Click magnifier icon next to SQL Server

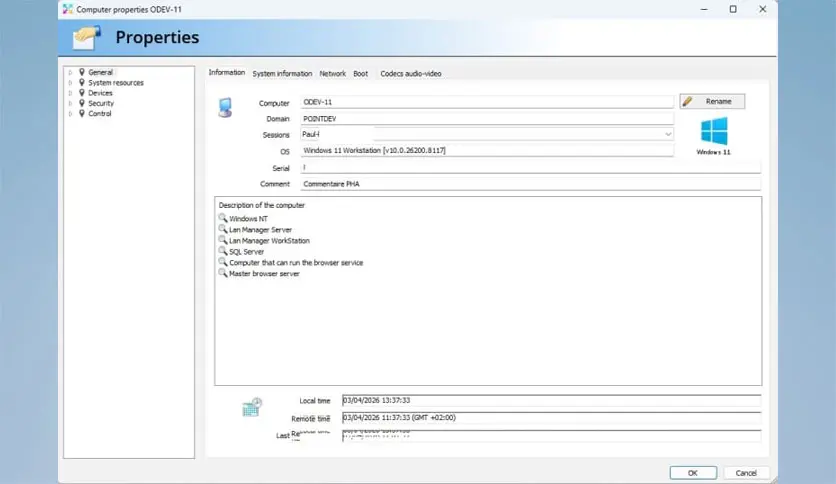[x=223, y=251]
